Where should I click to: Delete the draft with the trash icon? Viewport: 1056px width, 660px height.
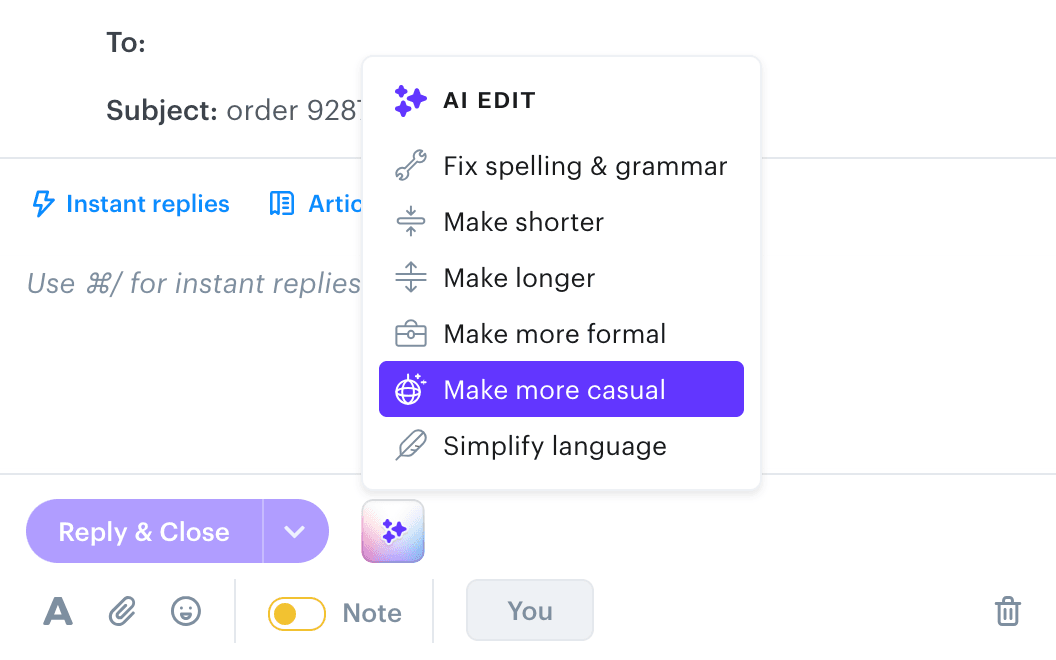click(1008, 611)
